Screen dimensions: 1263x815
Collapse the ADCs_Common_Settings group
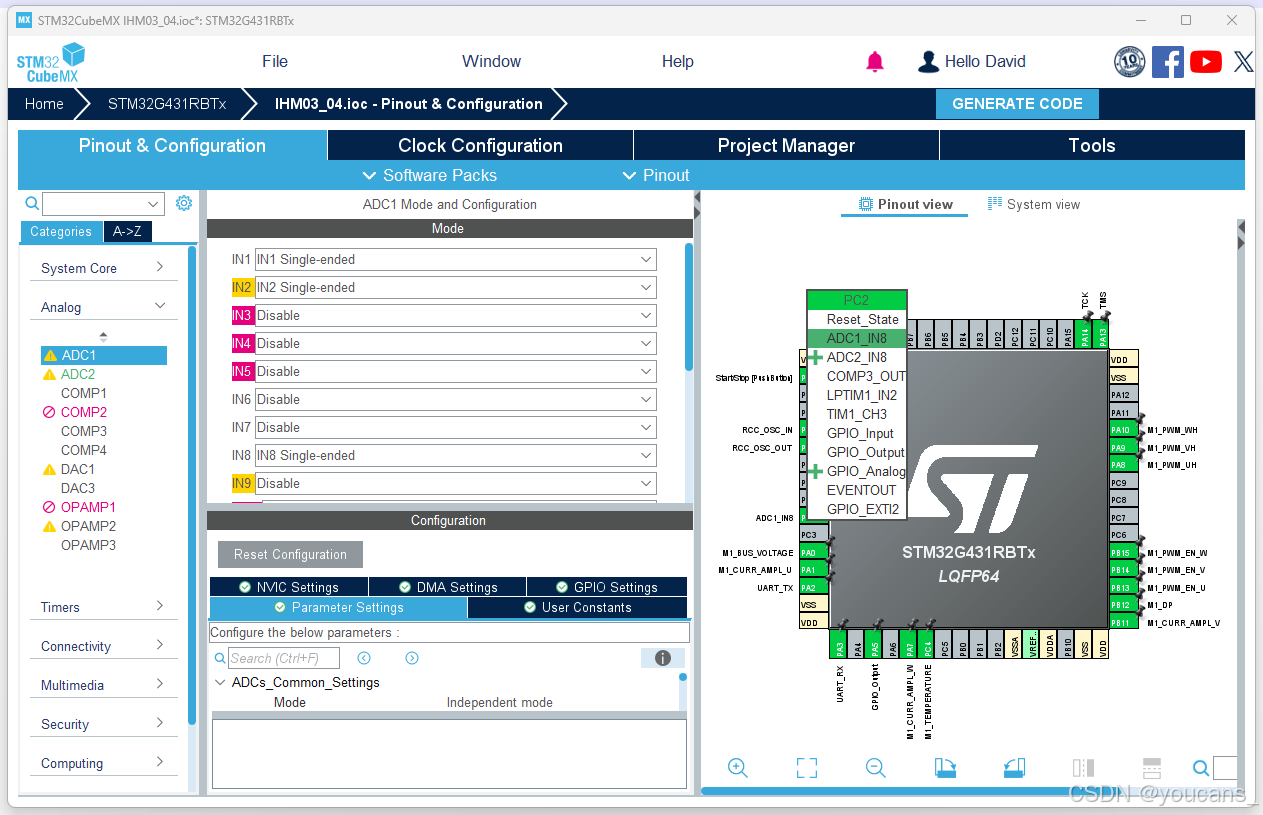[x=220, y=682]
